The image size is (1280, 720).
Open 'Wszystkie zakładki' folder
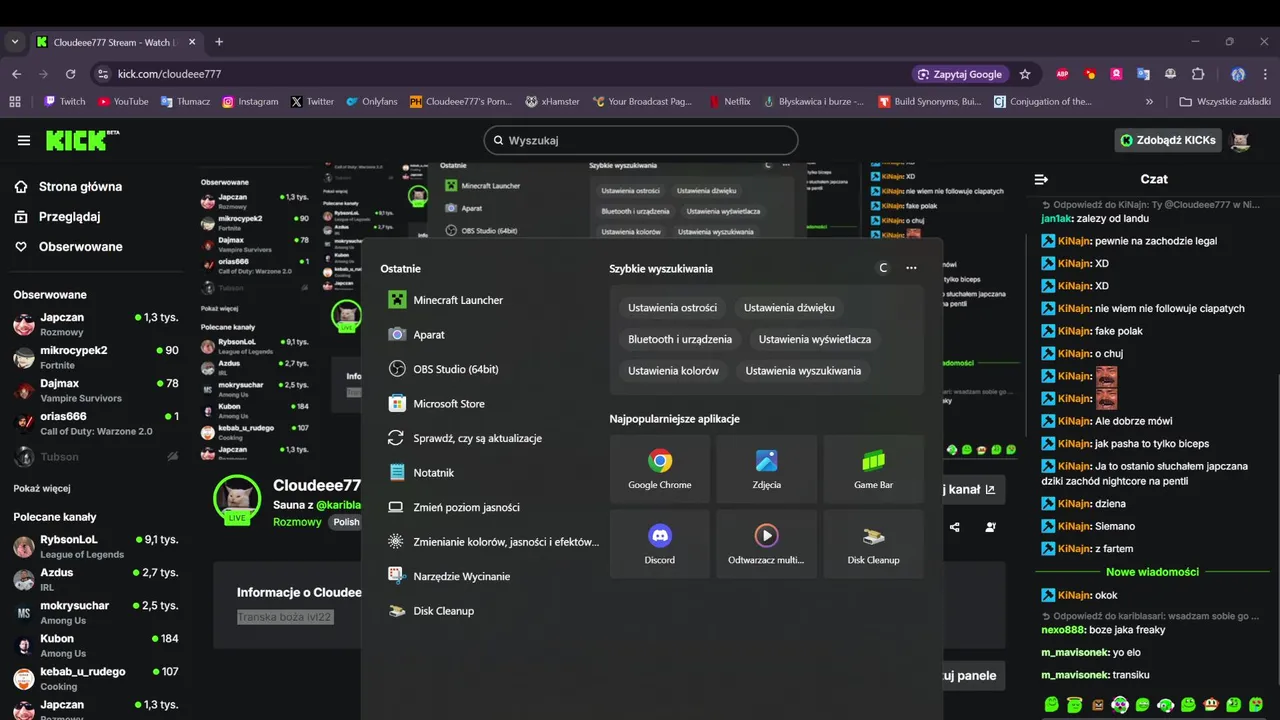pos(1225,101)
